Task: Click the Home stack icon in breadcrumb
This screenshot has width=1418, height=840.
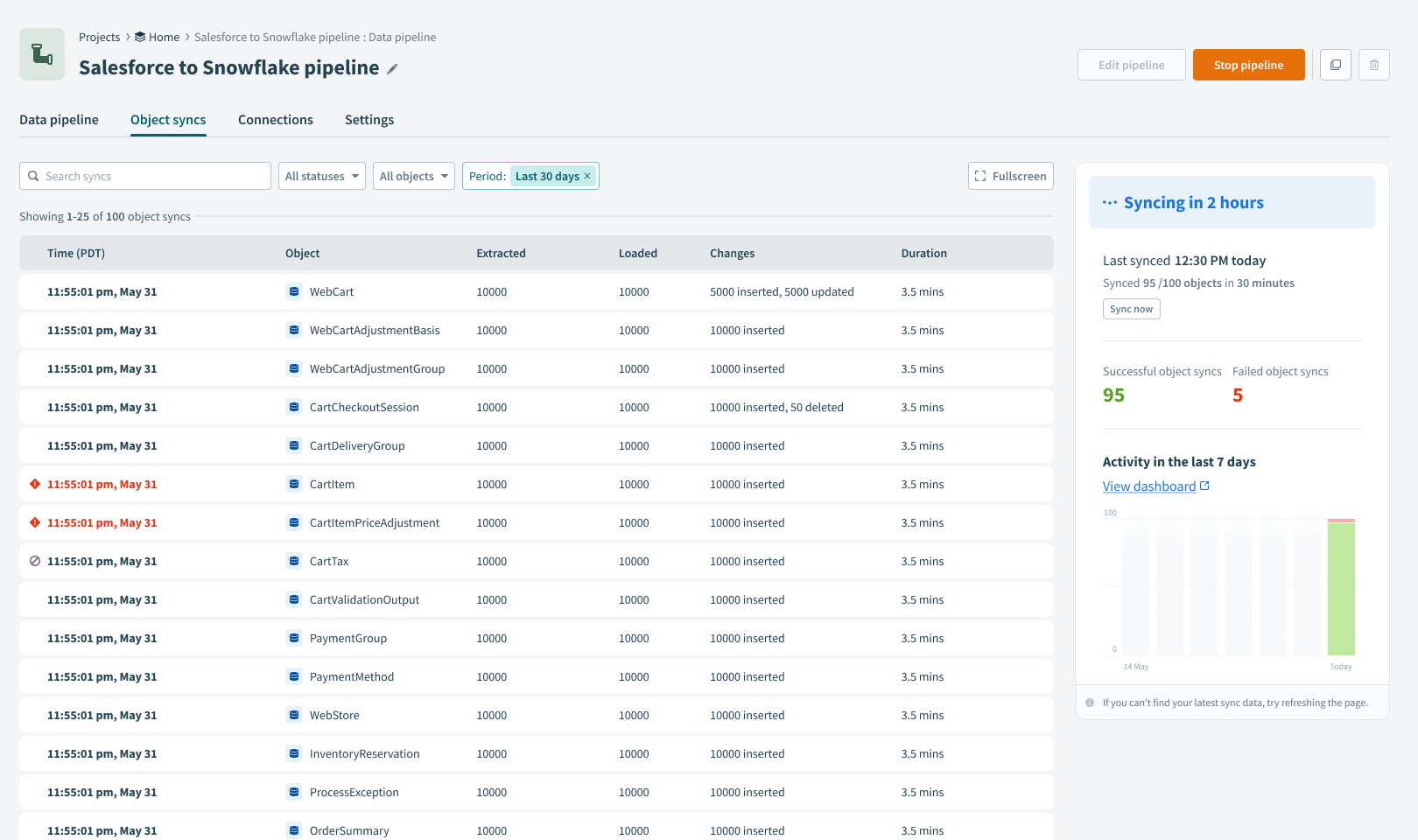Action: [x=140, y=37]
